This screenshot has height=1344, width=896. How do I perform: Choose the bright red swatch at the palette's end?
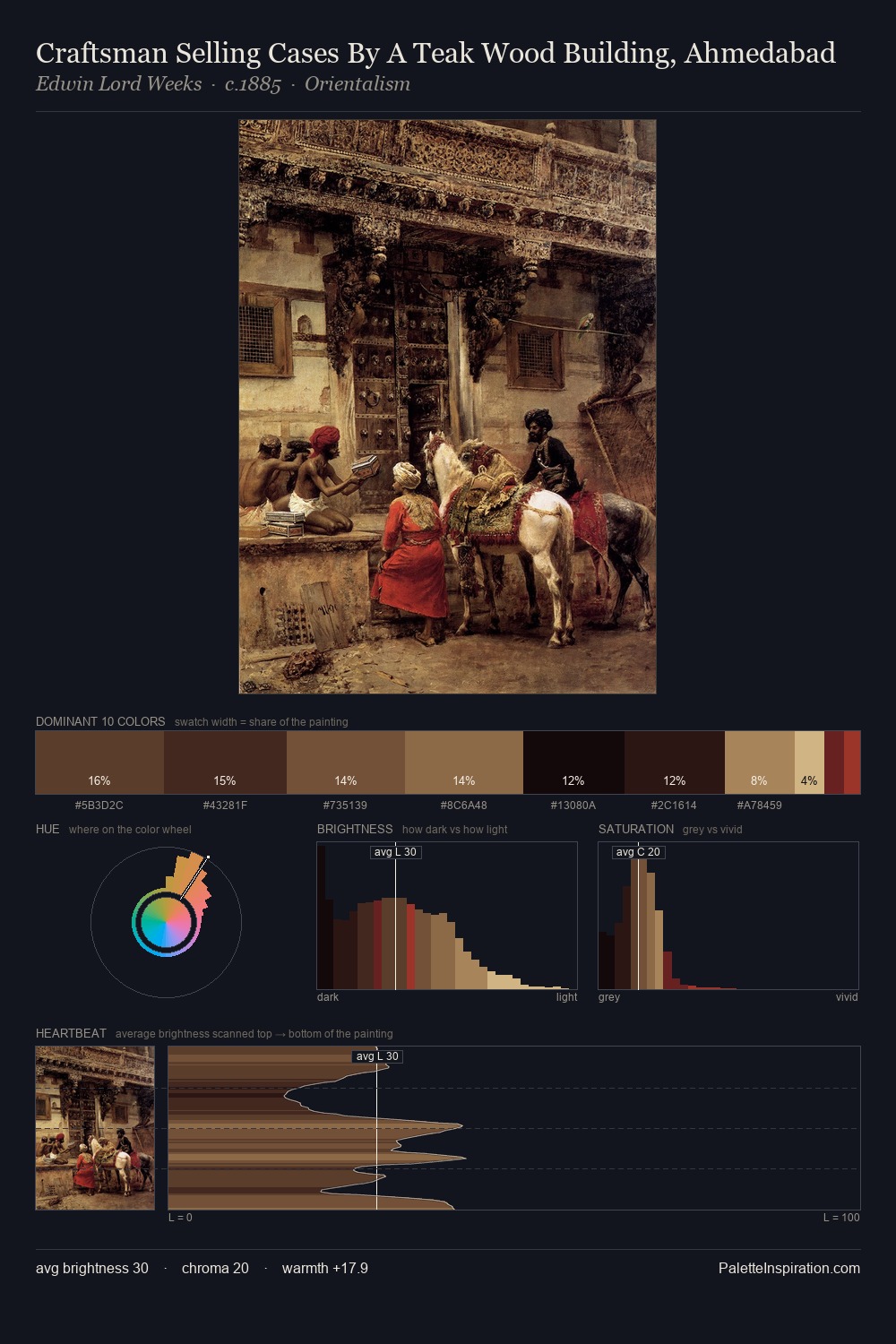(852, 762)
